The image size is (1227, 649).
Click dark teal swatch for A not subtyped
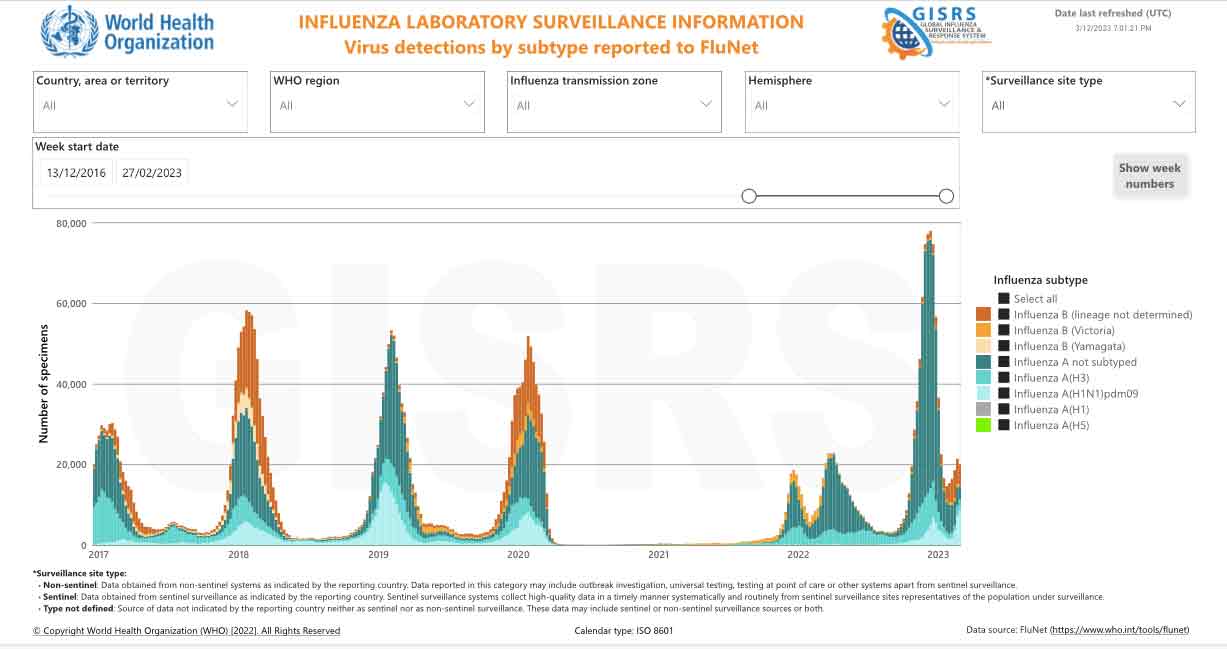pos(983,362)
